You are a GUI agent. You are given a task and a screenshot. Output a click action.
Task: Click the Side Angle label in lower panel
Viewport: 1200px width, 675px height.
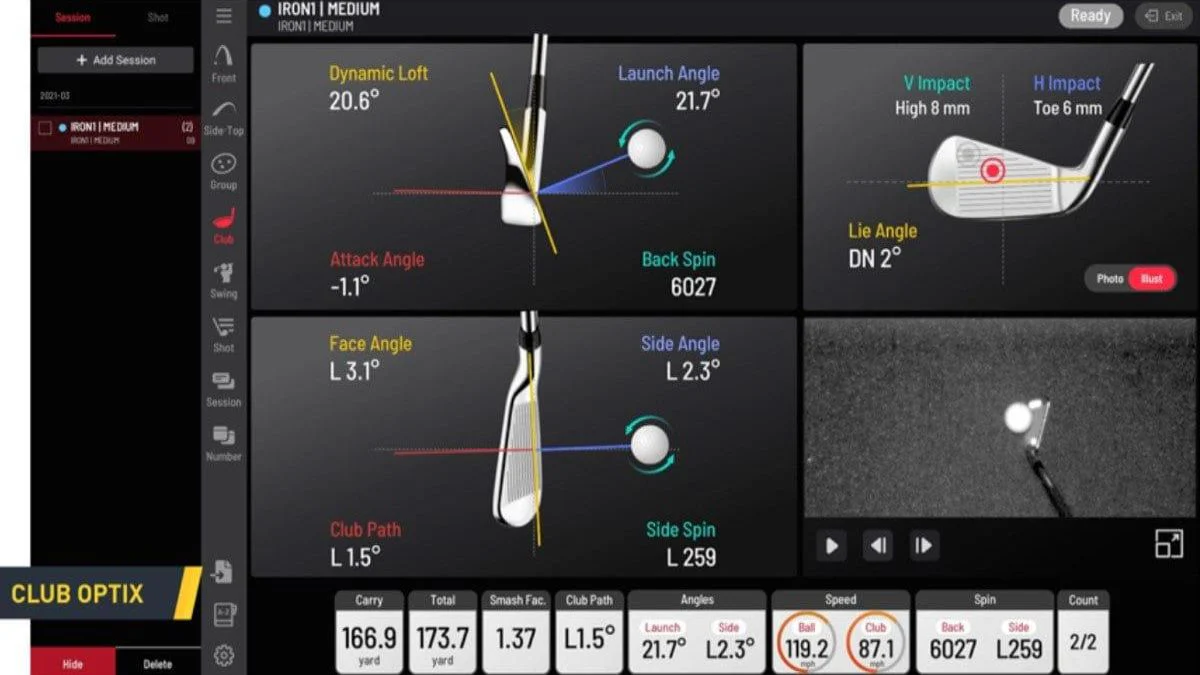pos(680,343)
